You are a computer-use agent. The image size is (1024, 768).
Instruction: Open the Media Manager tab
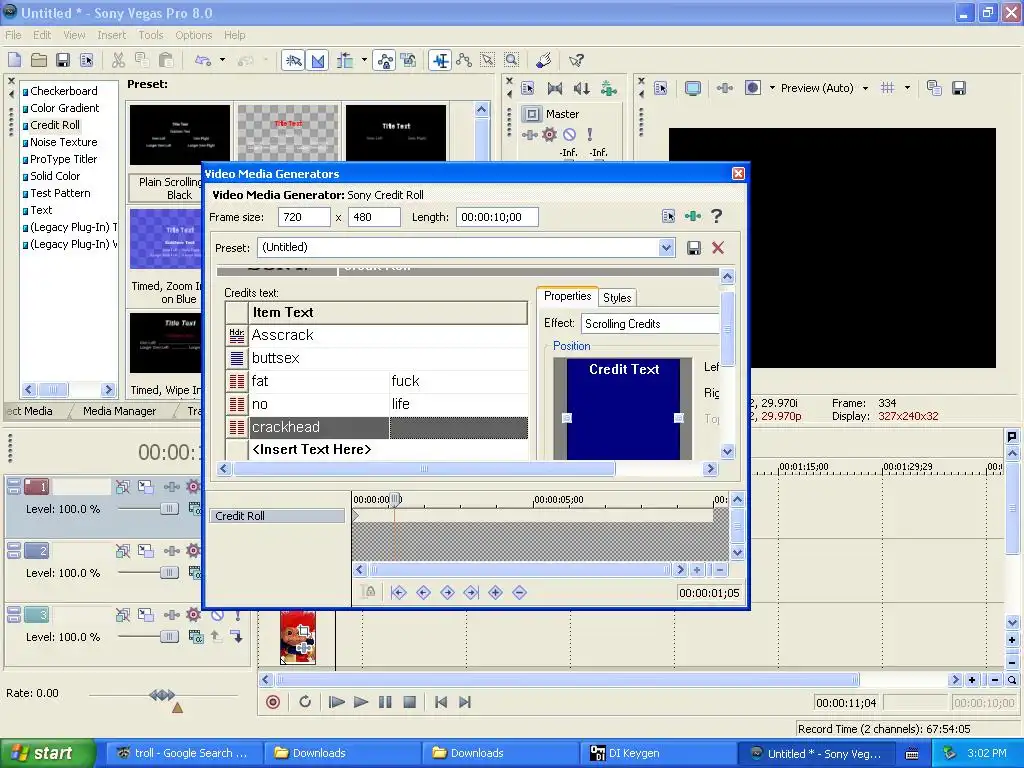[x=120, y=411]
